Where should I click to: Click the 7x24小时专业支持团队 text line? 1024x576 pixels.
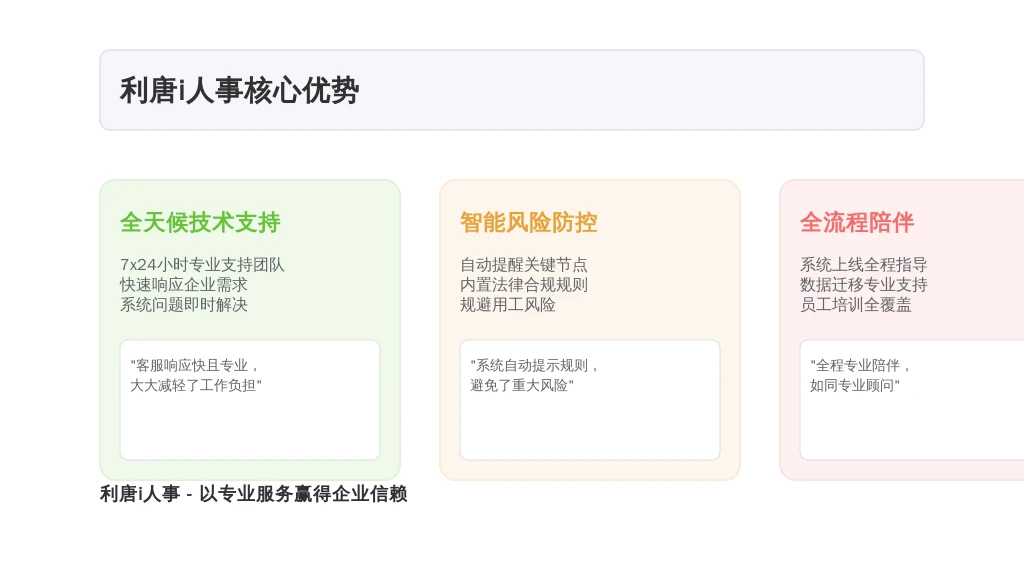(202, 264)
